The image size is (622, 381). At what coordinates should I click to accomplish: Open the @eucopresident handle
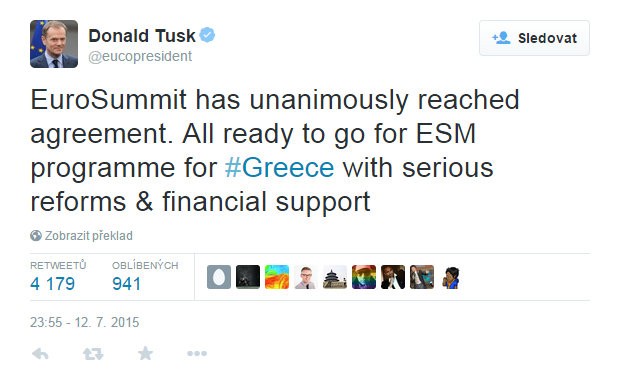pos(140,56)
